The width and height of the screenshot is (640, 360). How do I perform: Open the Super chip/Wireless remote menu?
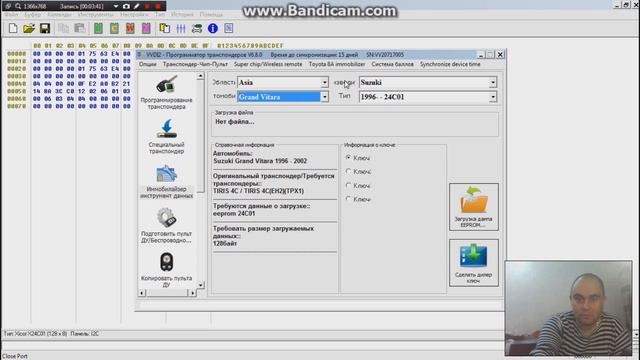coord(268,64)
